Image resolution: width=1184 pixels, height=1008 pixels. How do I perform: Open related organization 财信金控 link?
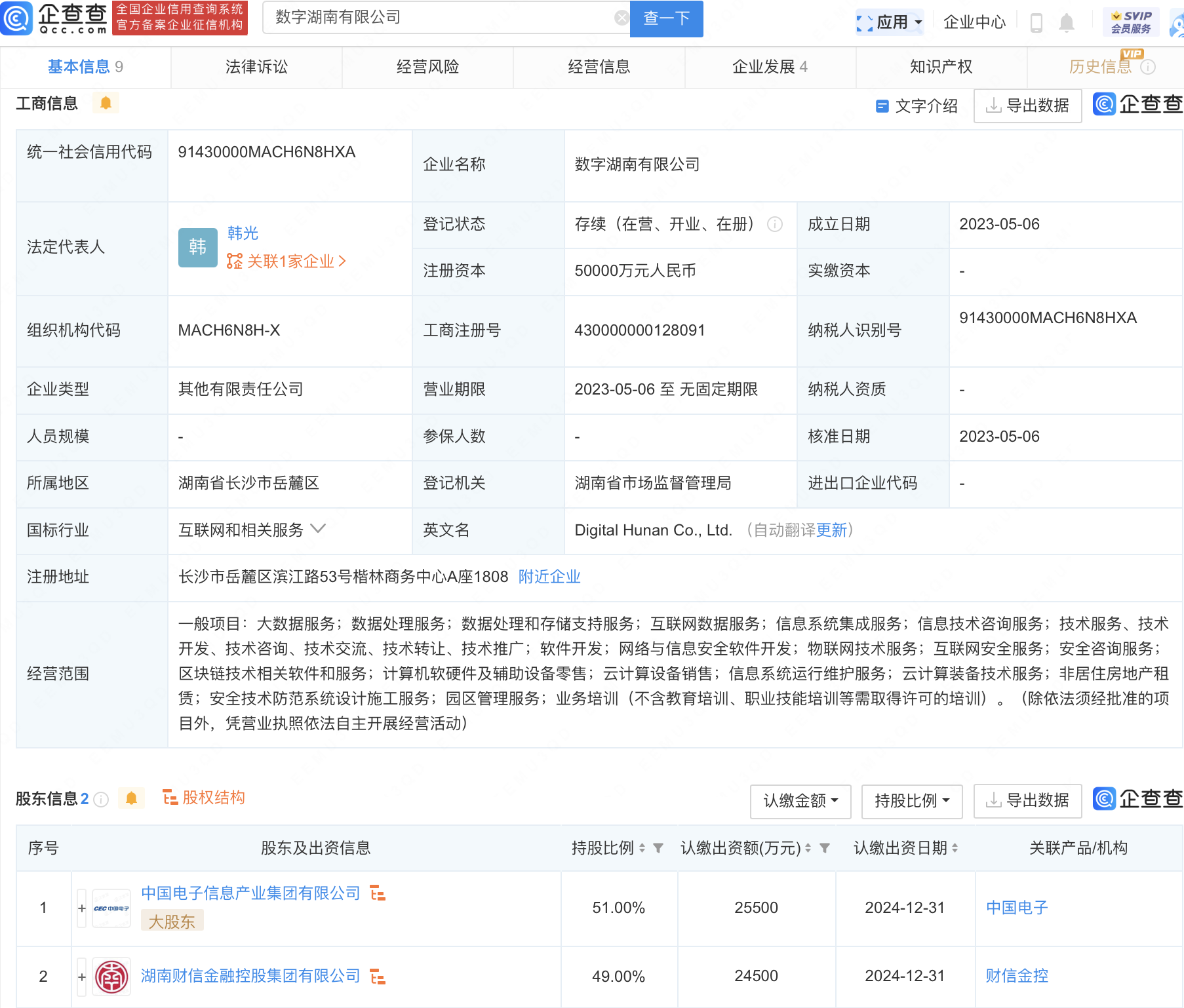coord(1017,977)
